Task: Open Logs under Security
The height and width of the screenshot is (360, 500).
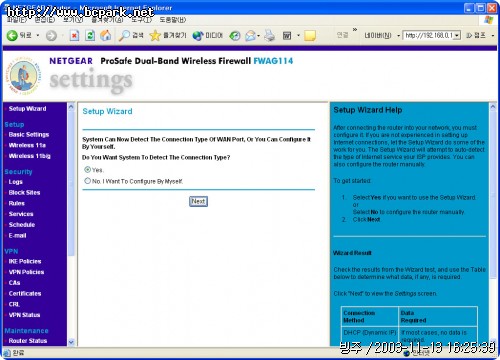Action: coord(15,182)
